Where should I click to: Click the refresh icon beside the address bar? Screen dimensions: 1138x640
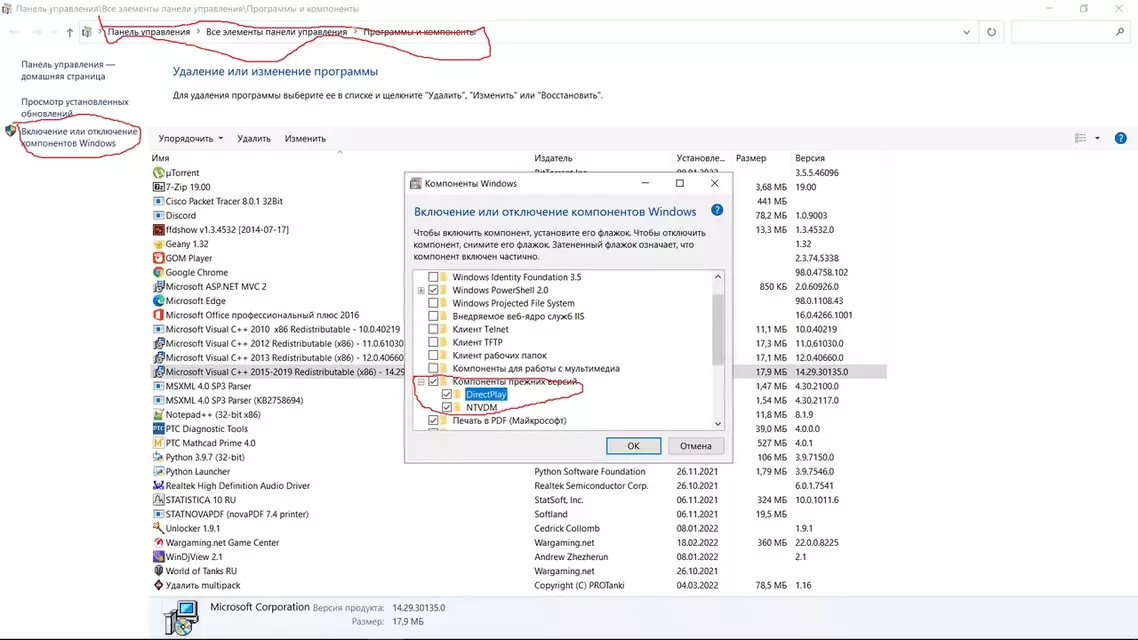coord(991,32)
